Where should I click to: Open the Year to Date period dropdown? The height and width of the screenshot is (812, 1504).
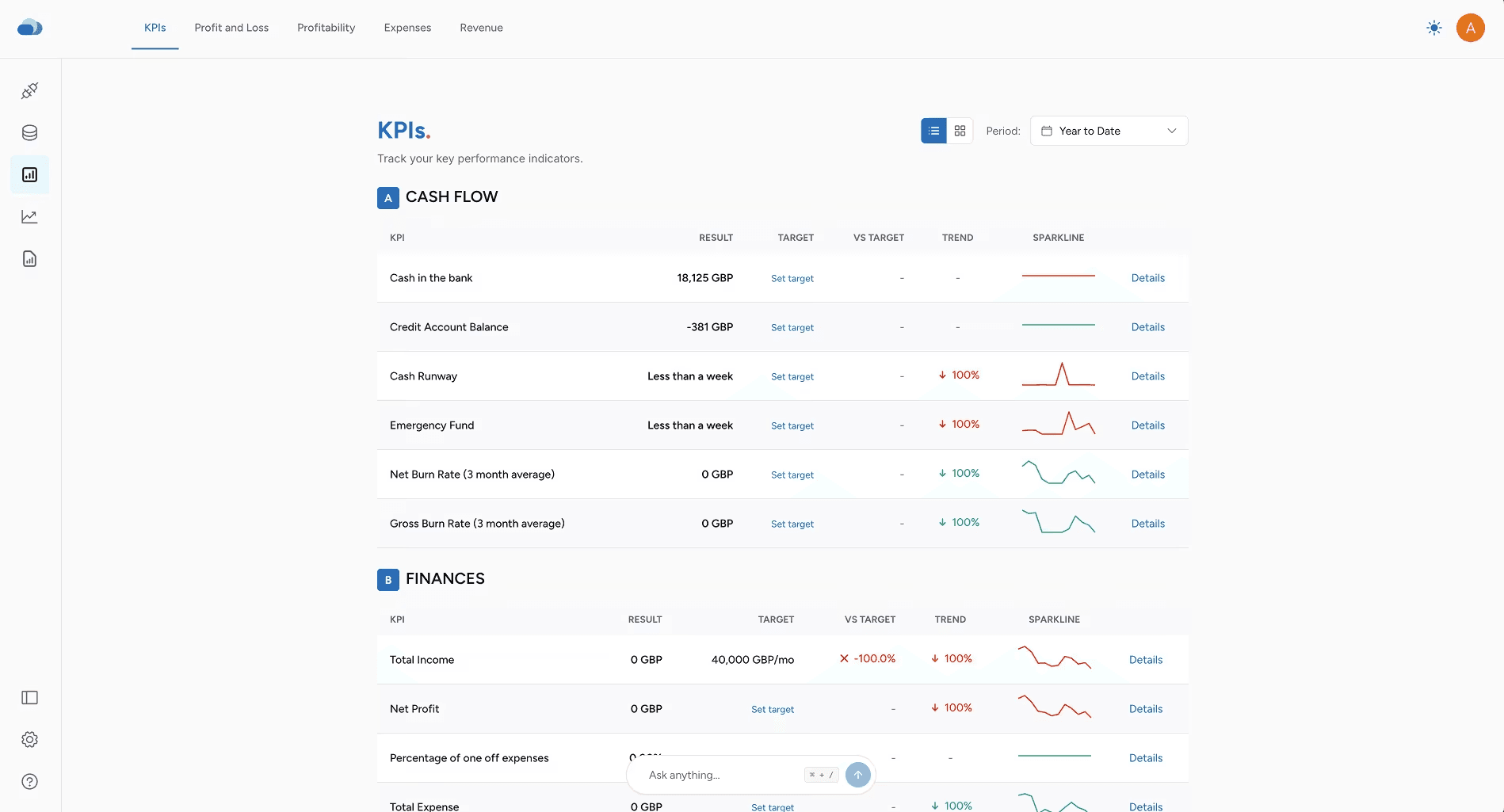click(1108, 131)
